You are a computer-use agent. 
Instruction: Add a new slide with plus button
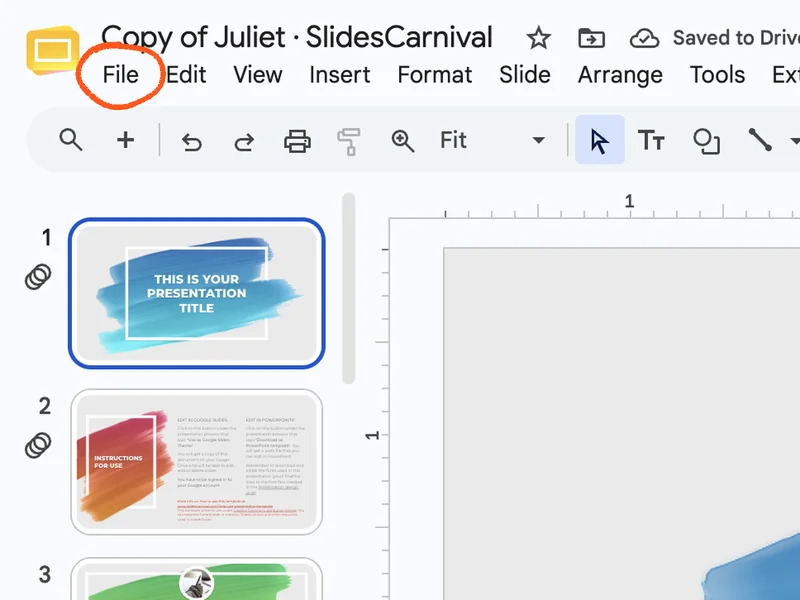126,140
